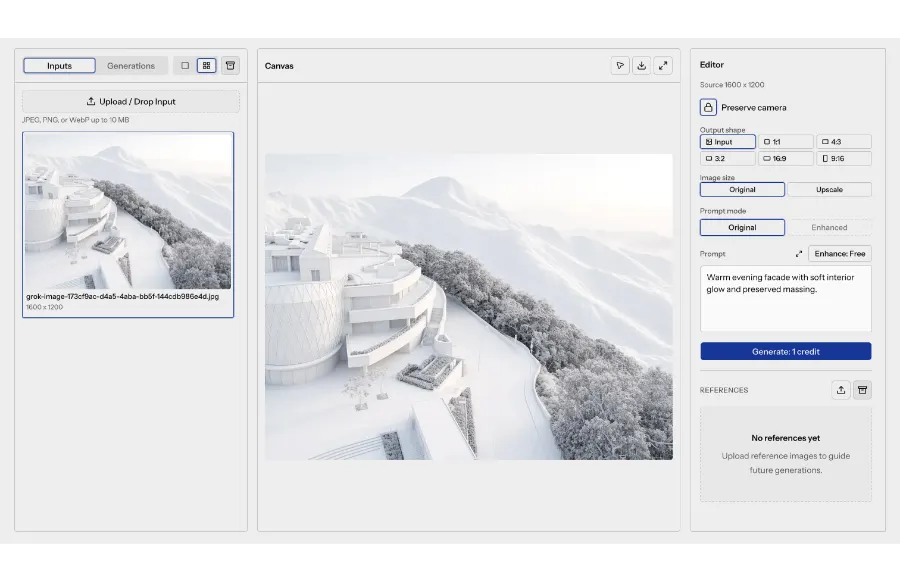Click the Source 1600 x 1200 text
Viewport: 900px width, 565px height.
732,84
